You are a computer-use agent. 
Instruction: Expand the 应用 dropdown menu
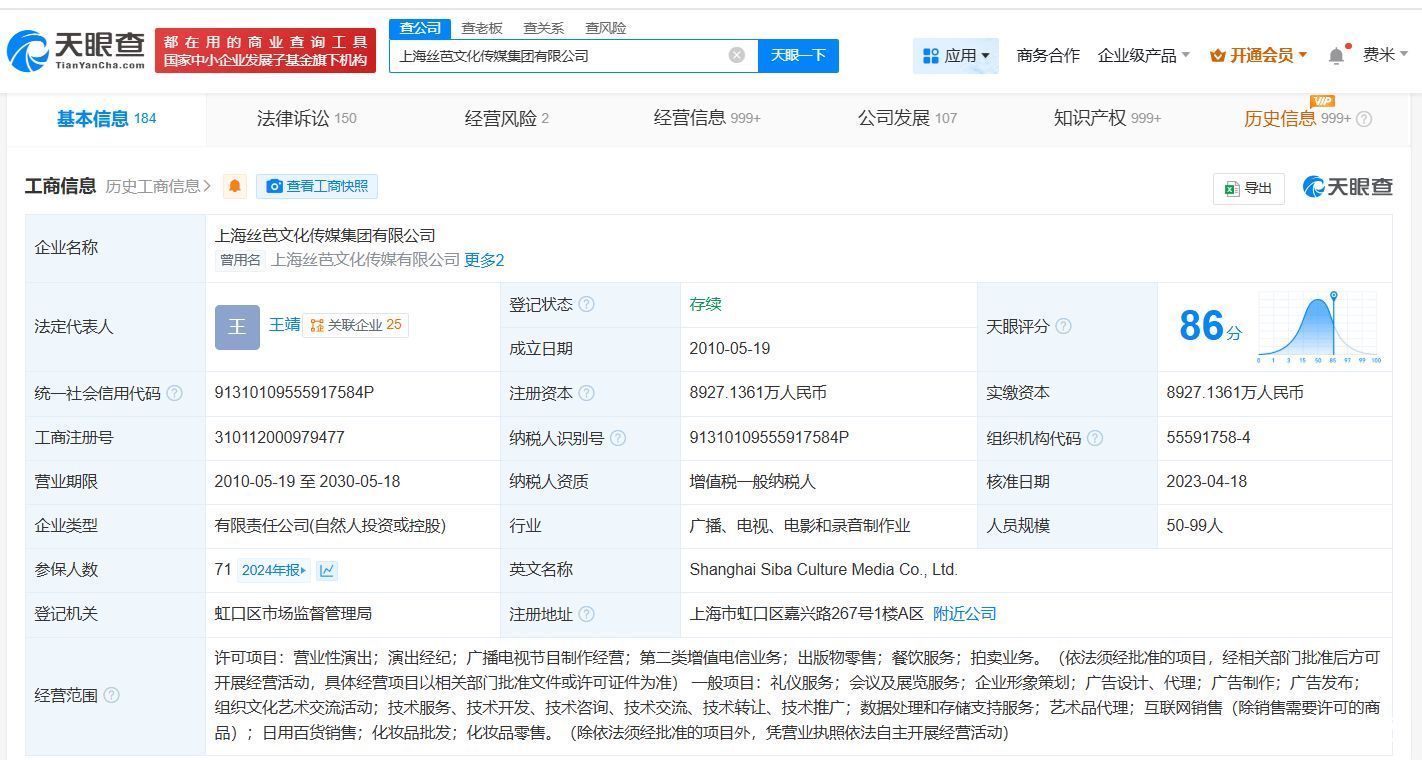tap(957, 56)
